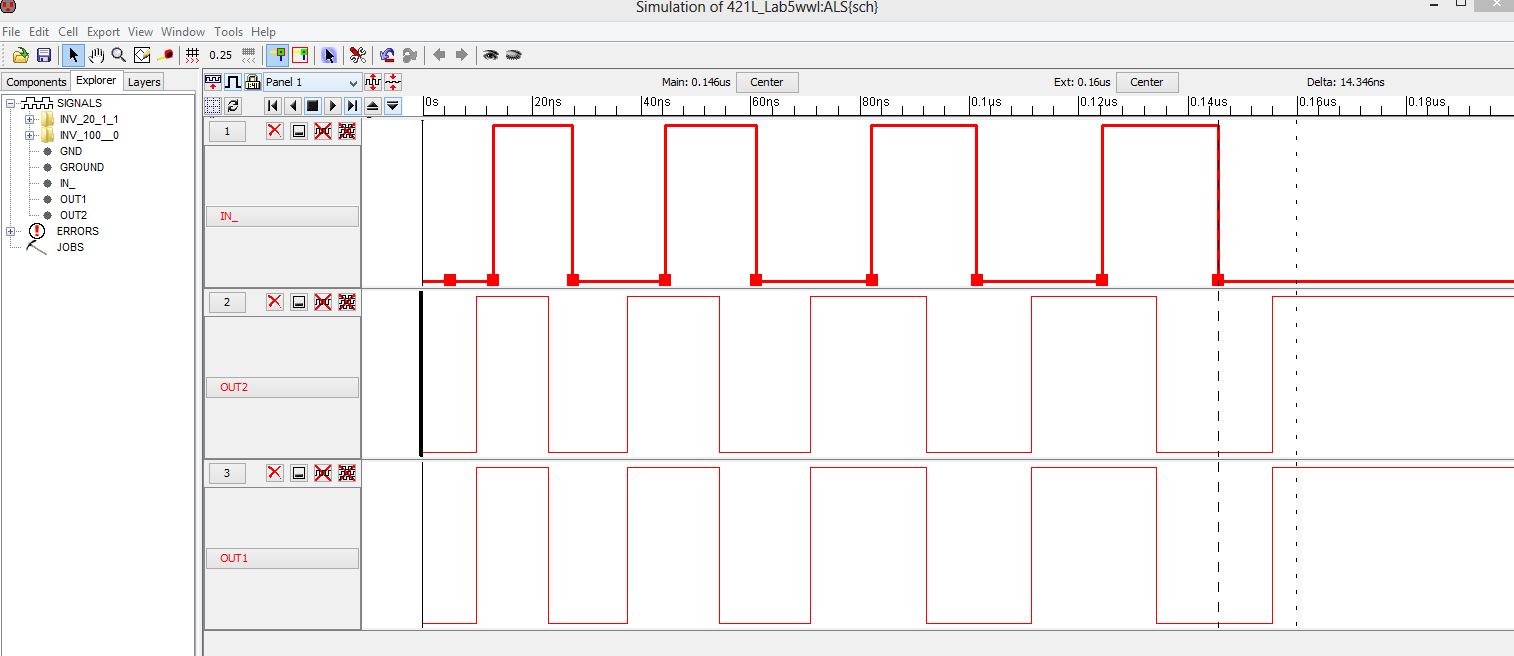Viewport: 1514px width, 656px height.
Task: Play the main cursor backward
Action: 293,105
